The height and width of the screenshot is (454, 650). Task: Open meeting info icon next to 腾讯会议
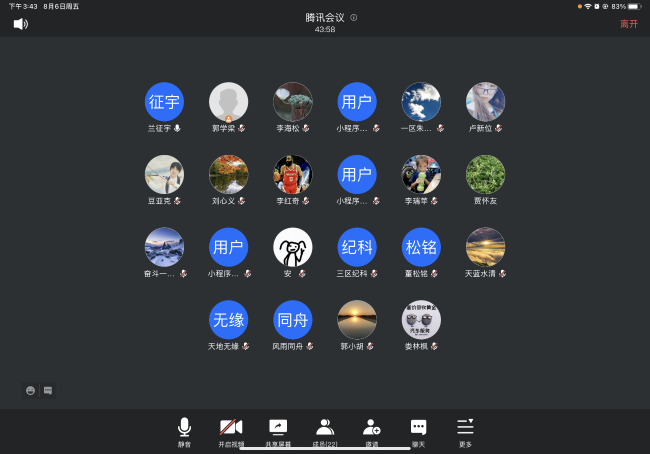(x=354, y=17)
